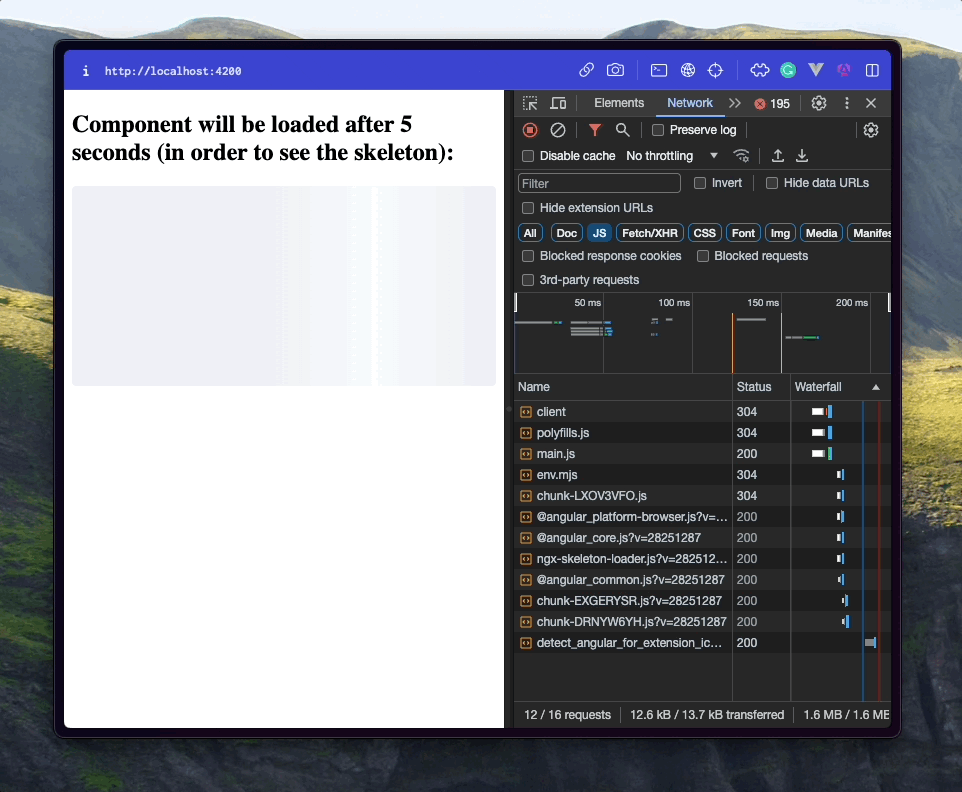
Task: Enable Disable cache checkbox
Action: [528, 156]
